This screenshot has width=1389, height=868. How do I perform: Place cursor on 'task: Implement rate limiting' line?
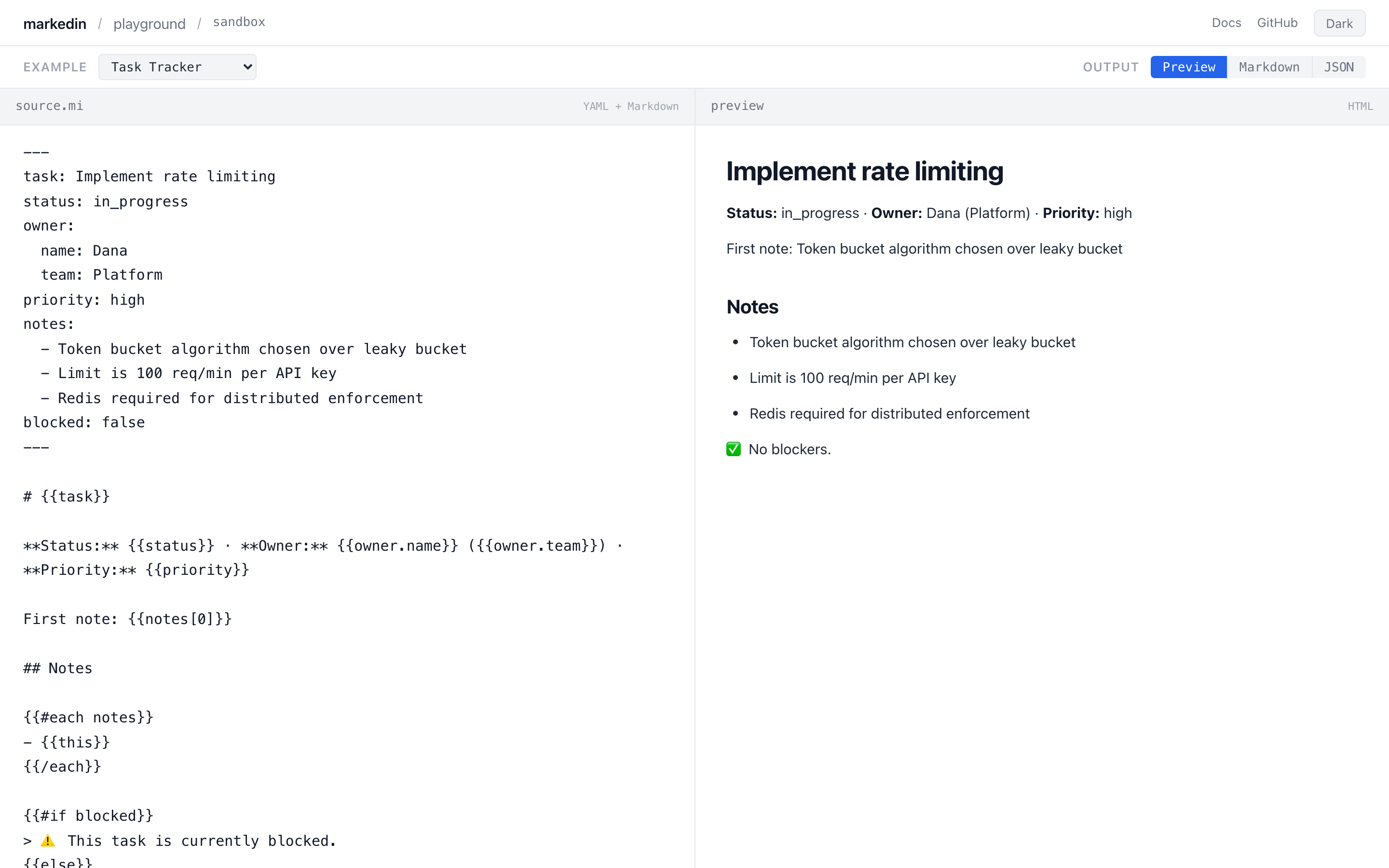coord(149,177)
